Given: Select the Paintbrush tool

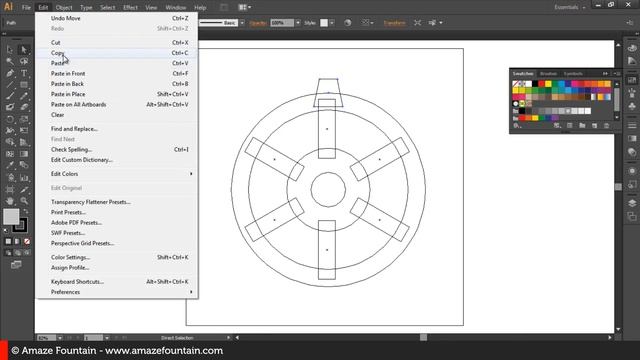Looking at the screenshot, I should pyautogui.click(x=10, y=96).
